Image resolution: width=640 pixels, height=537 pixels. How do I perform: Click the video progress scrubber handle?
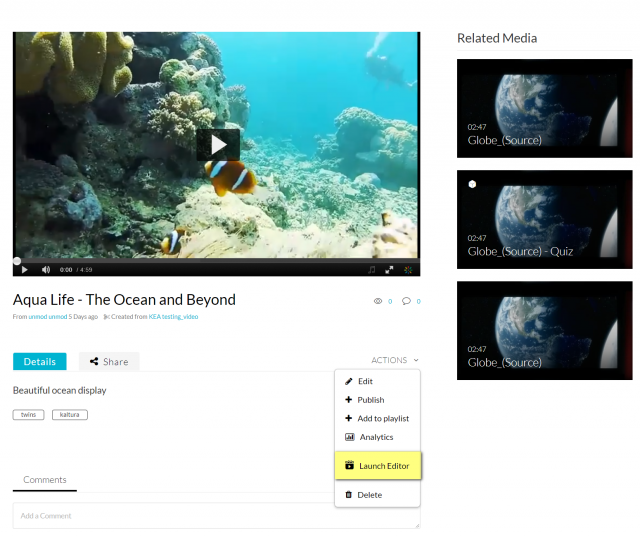[17, 261]
